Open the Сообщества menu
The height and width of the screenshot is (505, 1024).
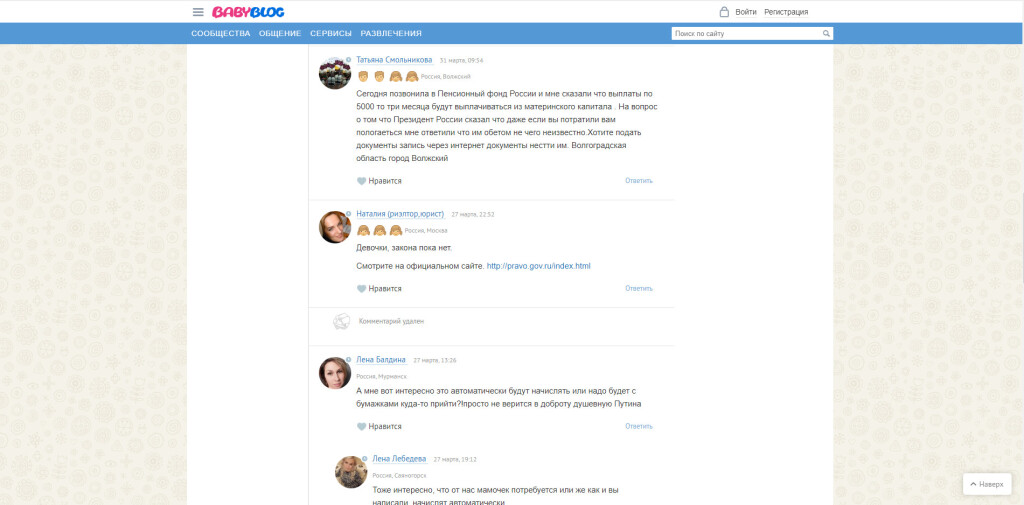tap(220, 34)
